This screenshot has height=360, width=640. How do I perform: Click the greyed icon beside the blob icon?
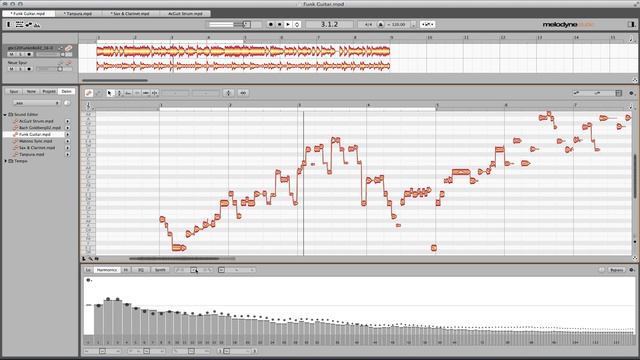pos(98,93)
